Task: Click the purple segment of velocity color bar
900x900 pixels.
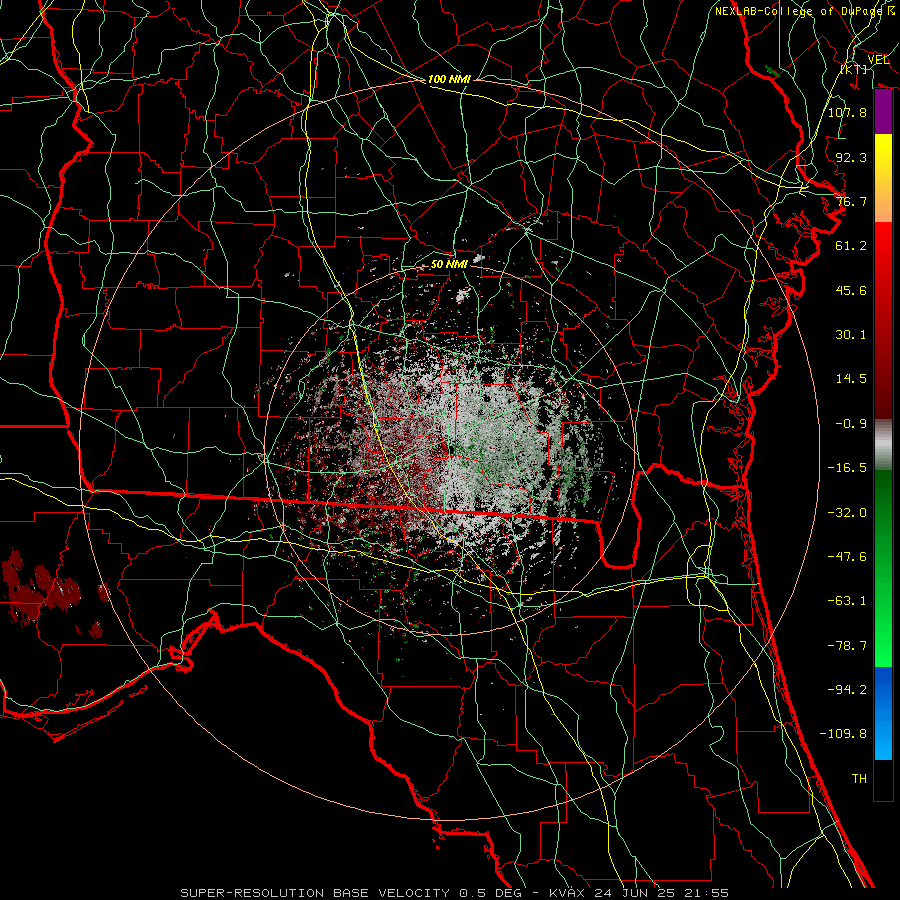Action: [883, 112]
